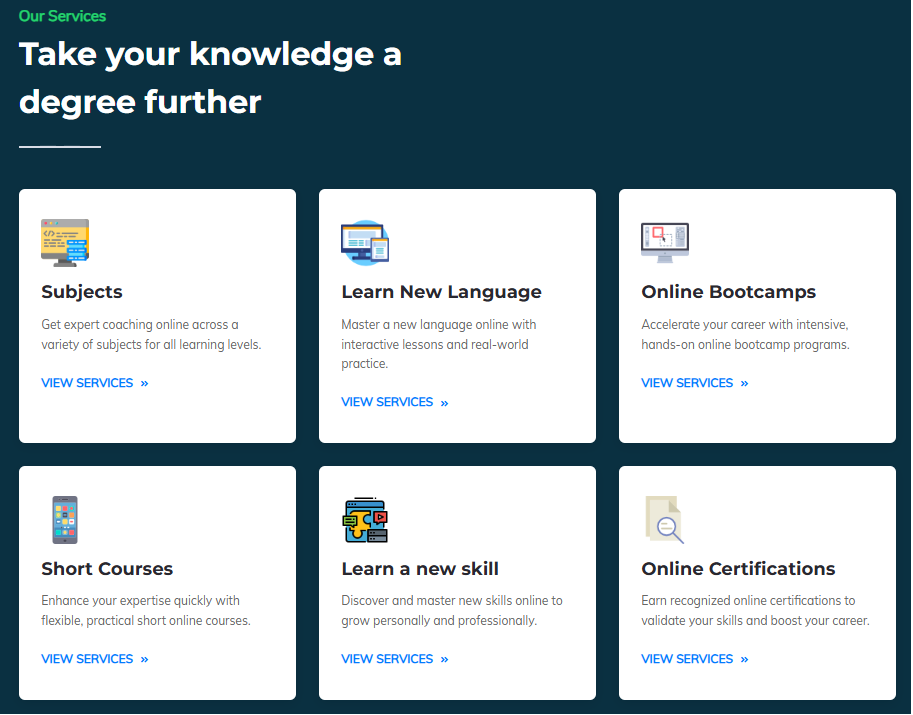Select the Short Courses heading
This screenshot has height=715, width=913.
[x=107, y=569]
